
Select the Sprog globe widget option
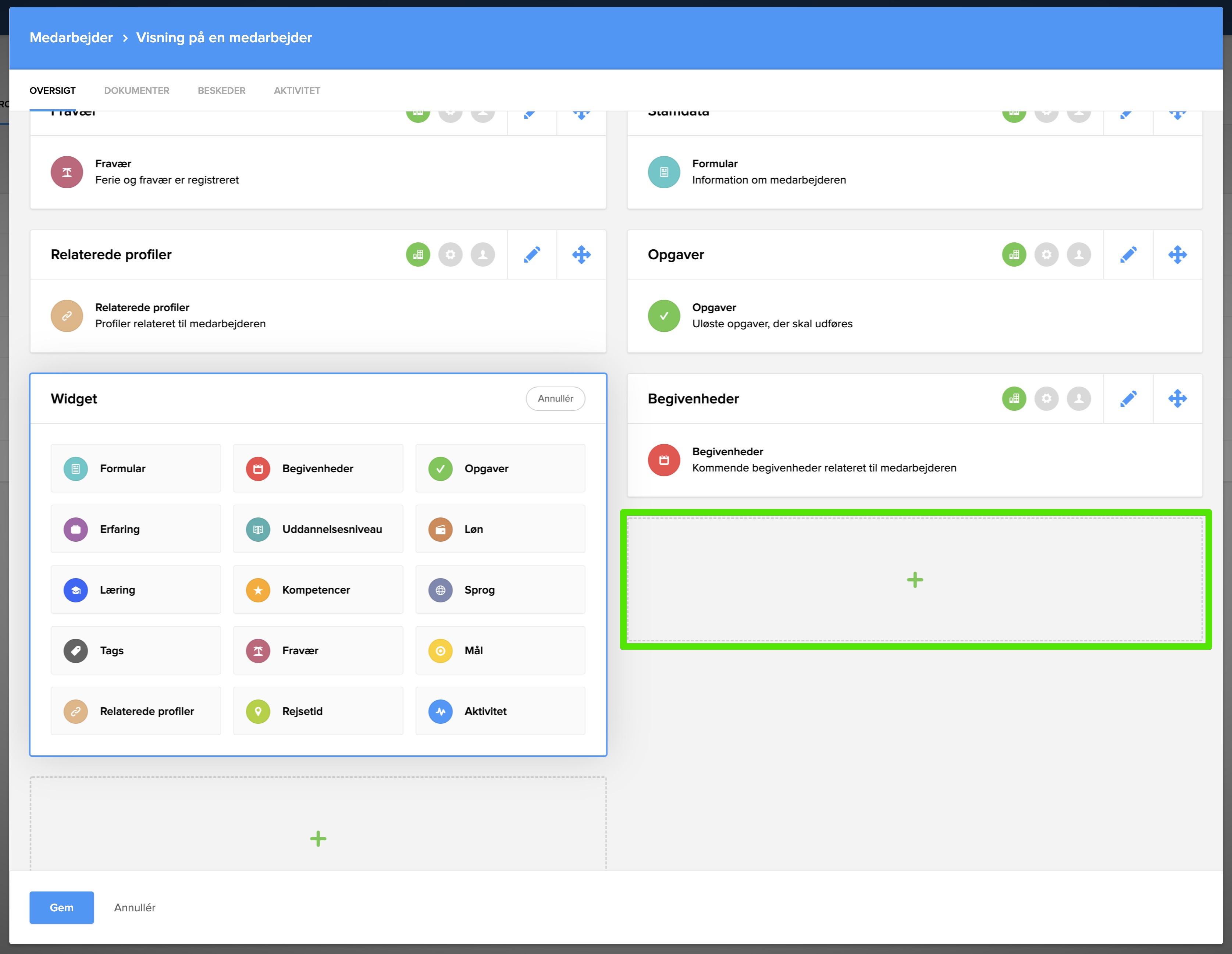coord(500,590)
